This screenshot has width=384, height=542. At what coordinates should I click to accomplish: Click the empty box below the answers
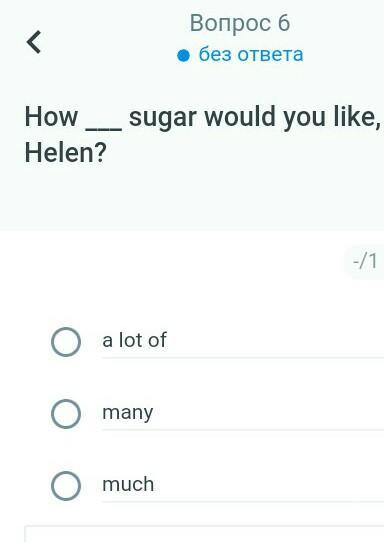204,534
